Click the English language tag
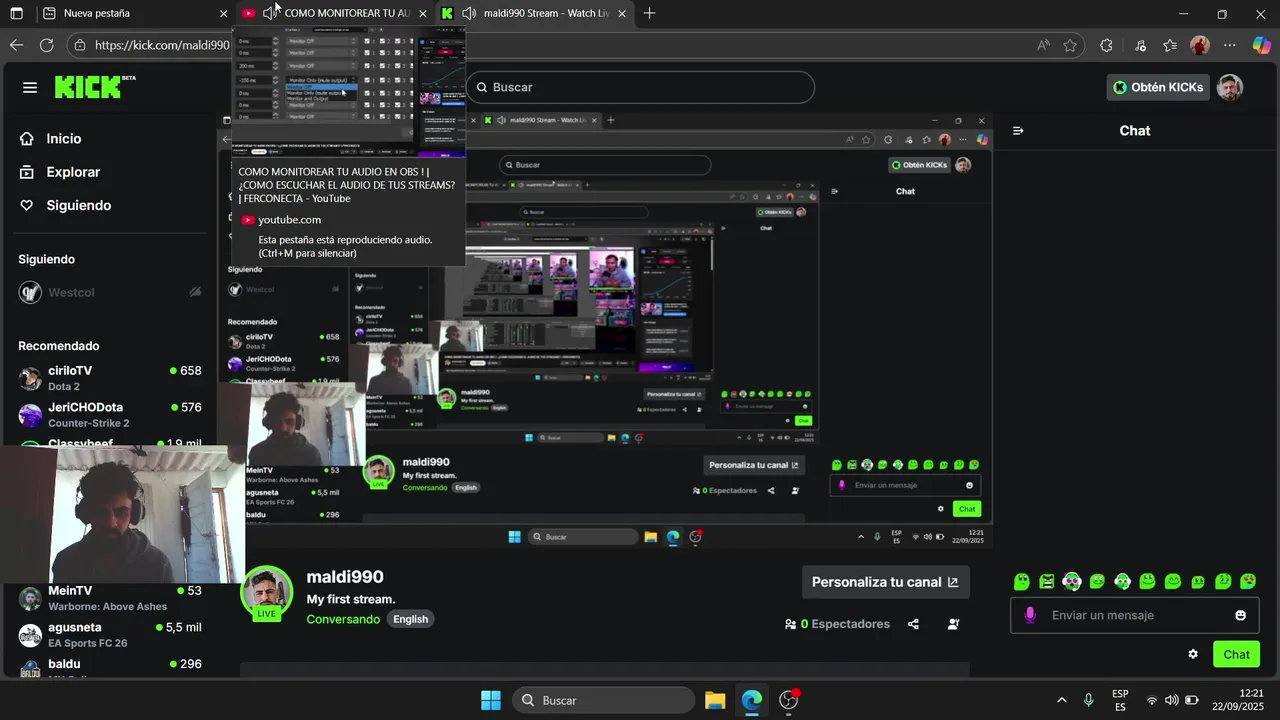Viewport: 1280px width, 720px height. click(410, 619)
